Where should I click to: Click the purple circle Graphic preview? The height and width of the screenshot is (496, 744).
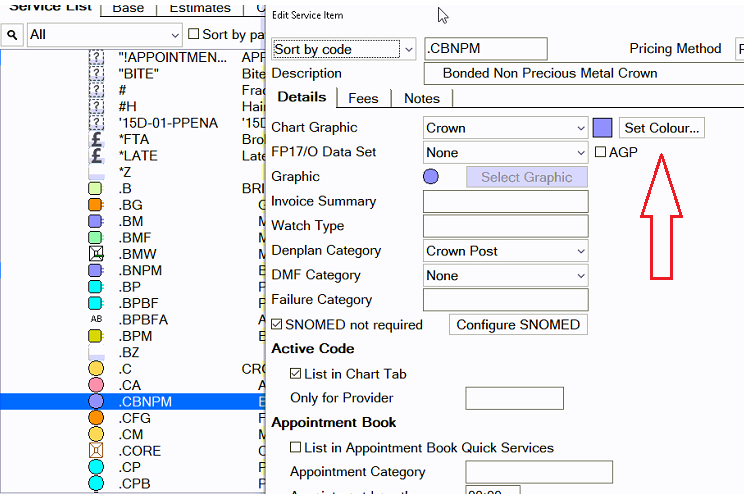[x=431, y=177]
